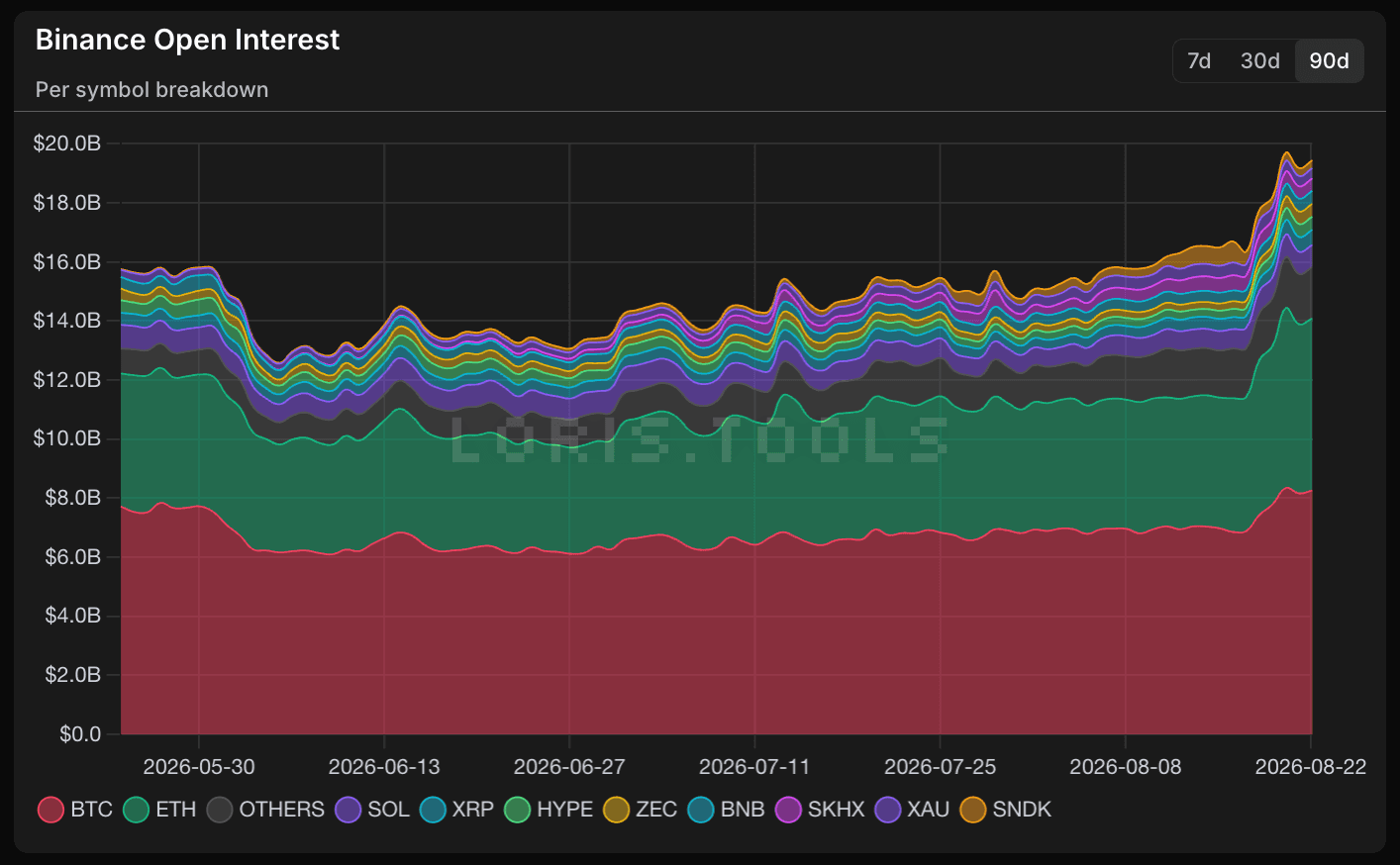Click the 2026-08-08 date axis label
Viewport: 1400px width, 865px height.
tap(1126, 767)
